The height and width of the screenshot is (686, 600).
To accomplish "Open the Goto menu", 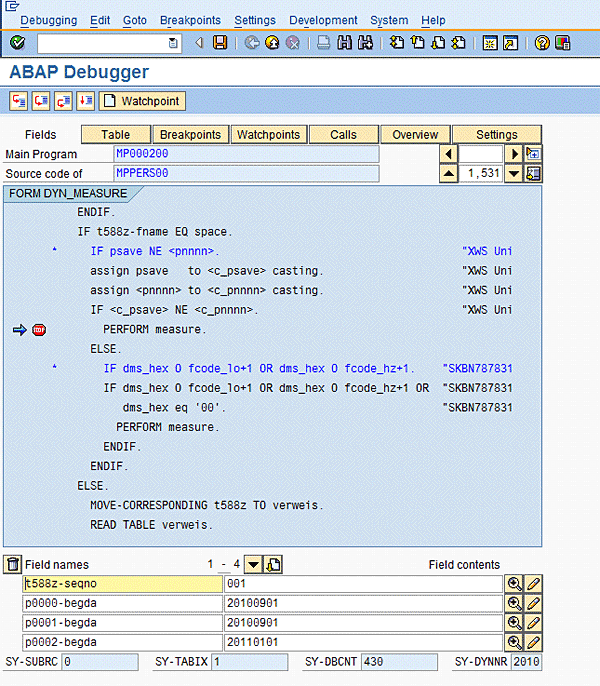I will (134, 20).
